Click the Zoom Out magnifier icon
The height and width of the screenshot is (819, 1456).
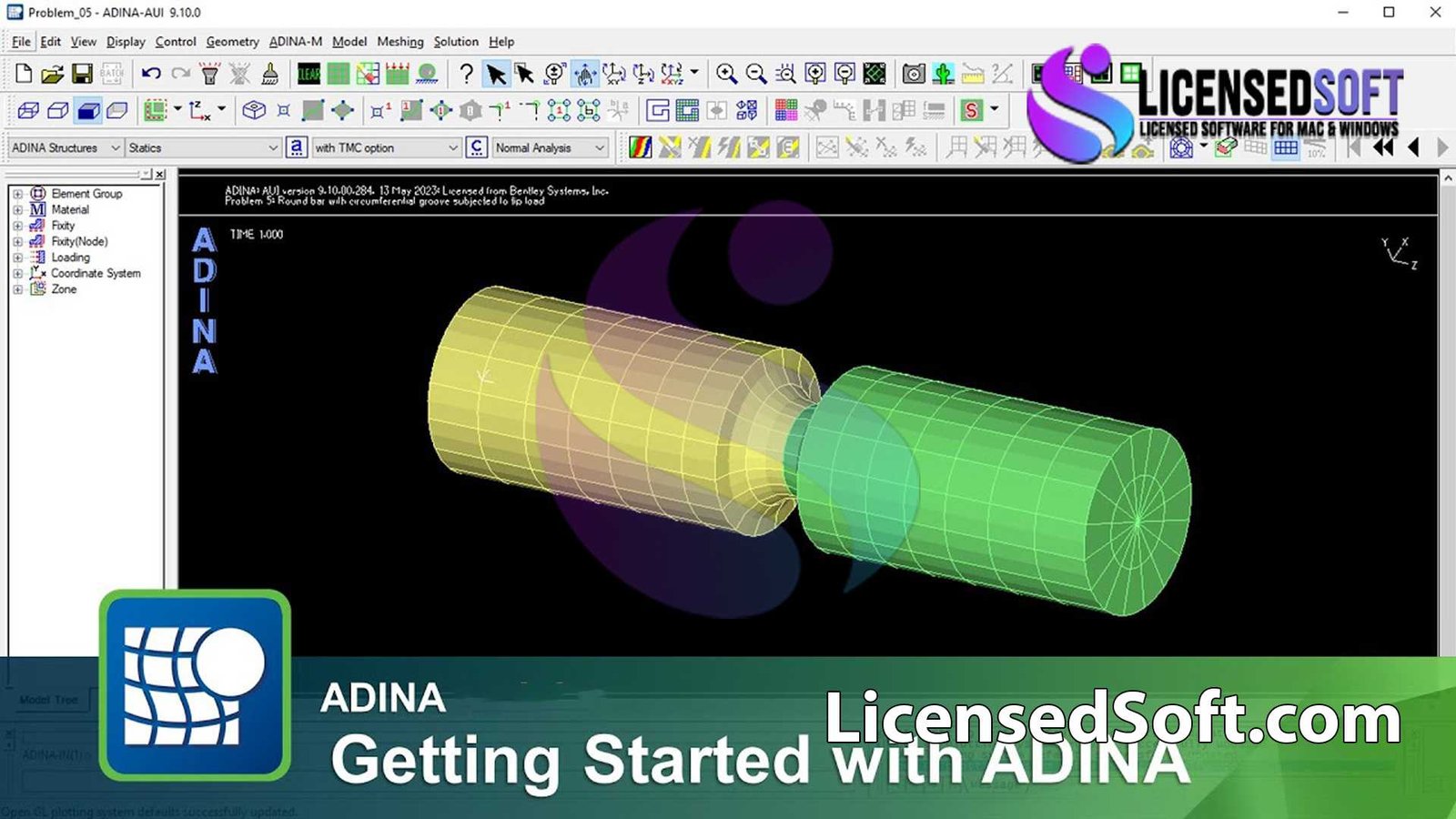[x=756, y=74]
